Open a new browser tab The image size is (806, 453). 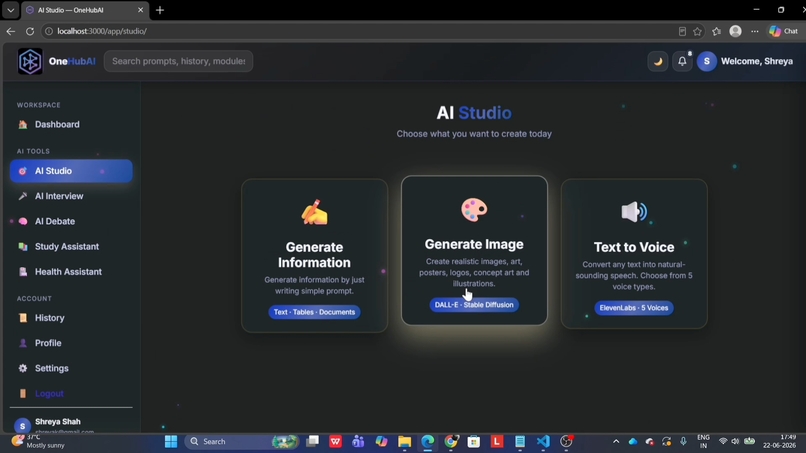[160, 10]
